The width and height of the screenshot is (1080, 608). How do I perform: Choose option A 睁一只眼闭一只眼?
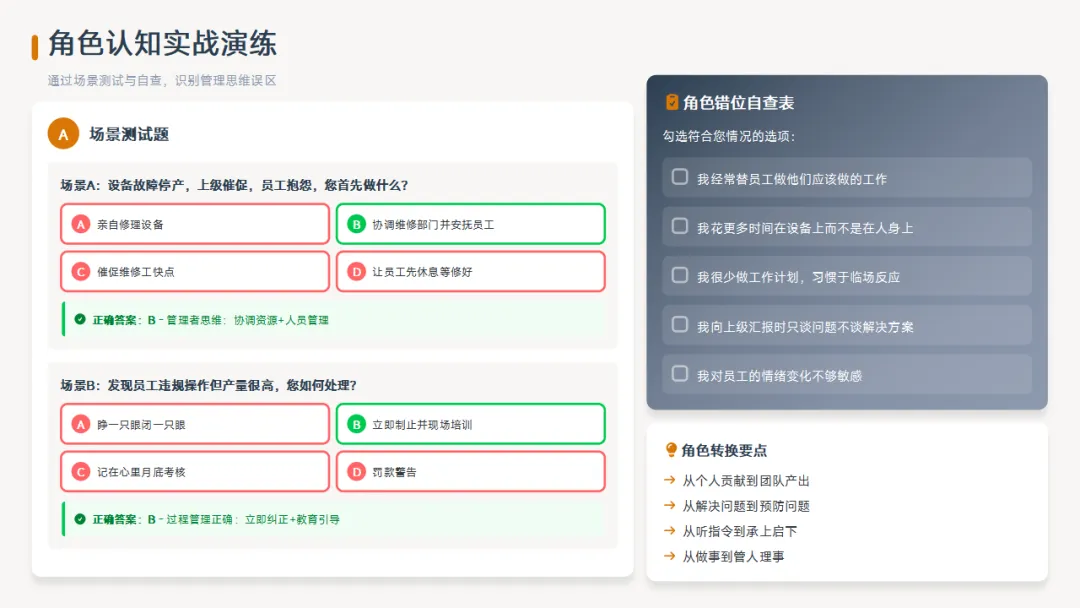195,424
